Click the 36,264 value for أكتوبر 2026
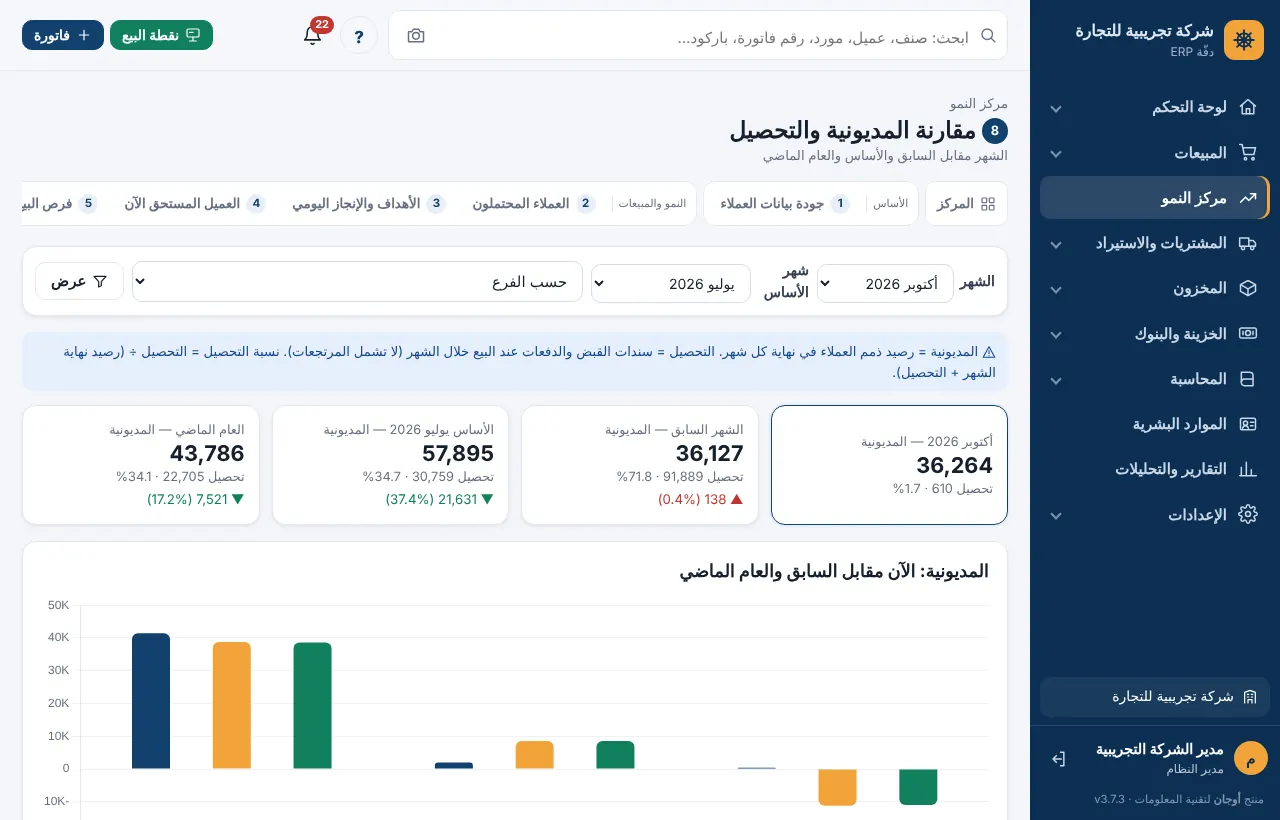 pos(955,465)
